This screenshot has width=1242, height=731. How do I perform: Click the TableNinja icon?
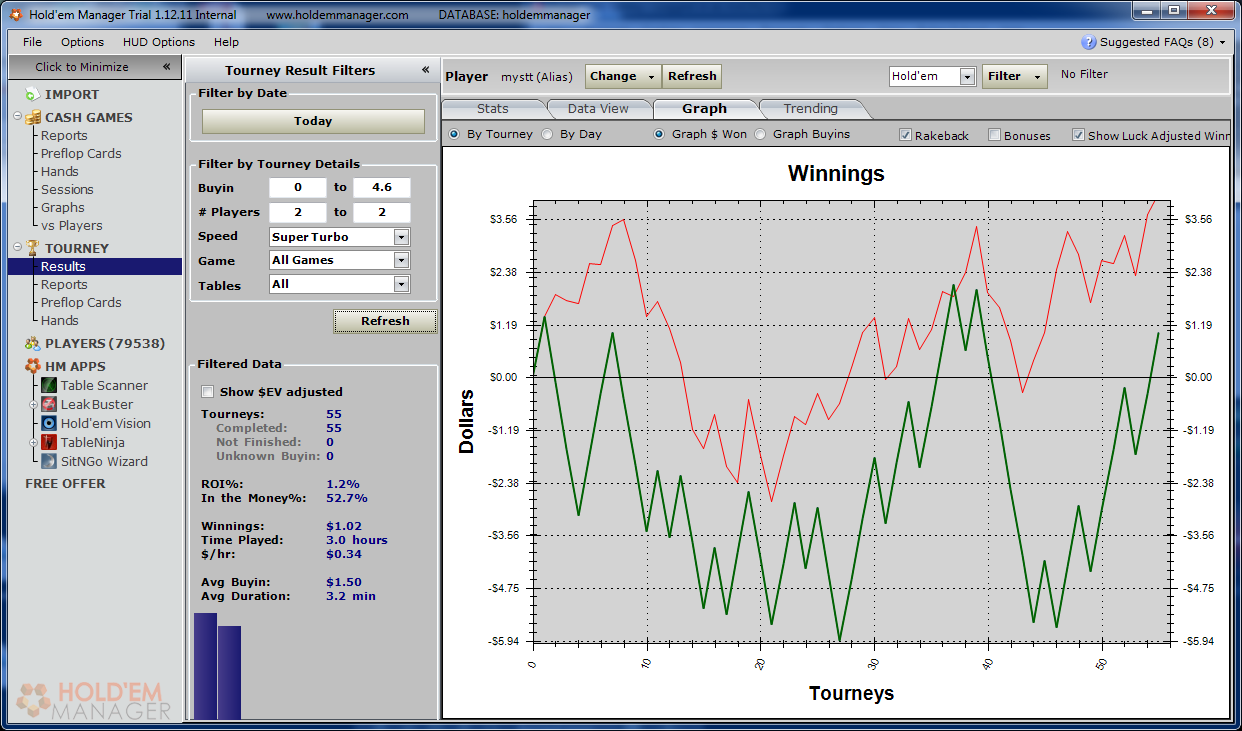(49, 443)
